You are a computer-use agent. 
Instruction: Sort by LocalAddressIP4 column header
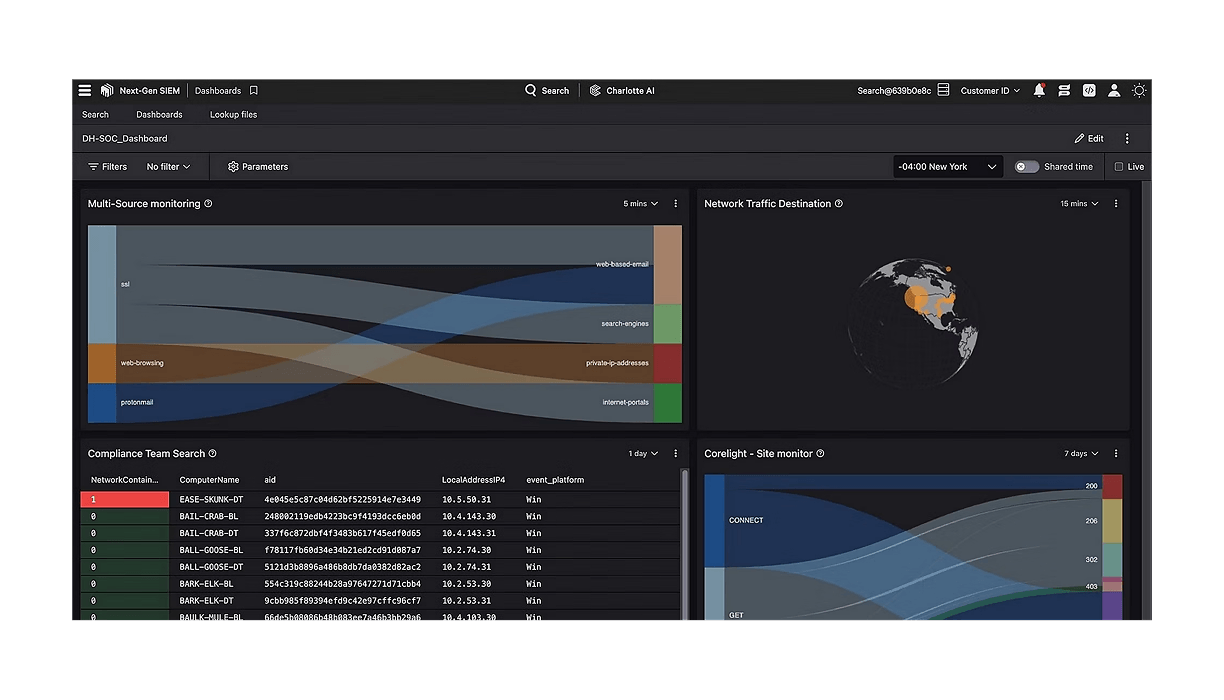point(473,480)
